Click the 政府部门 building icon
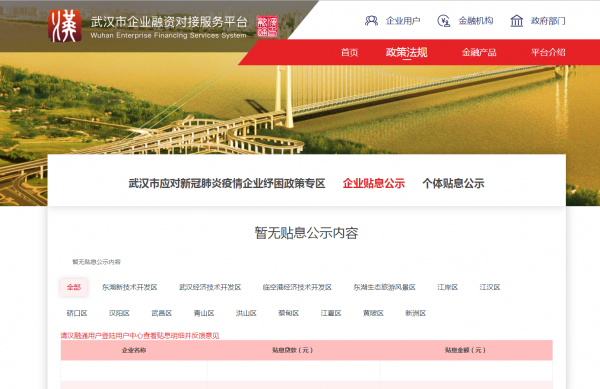Viewport: 600px width, 389px height. 517,21
